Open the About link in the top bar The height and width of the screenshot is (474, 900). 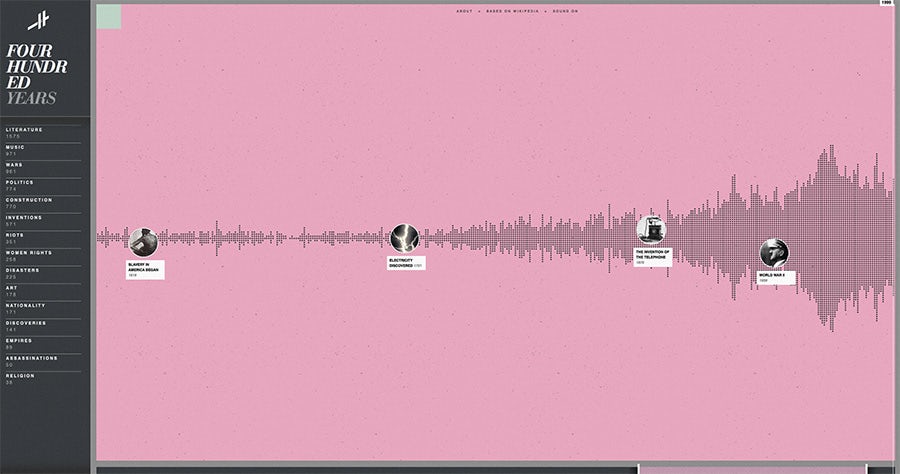(x=464, y=11)
